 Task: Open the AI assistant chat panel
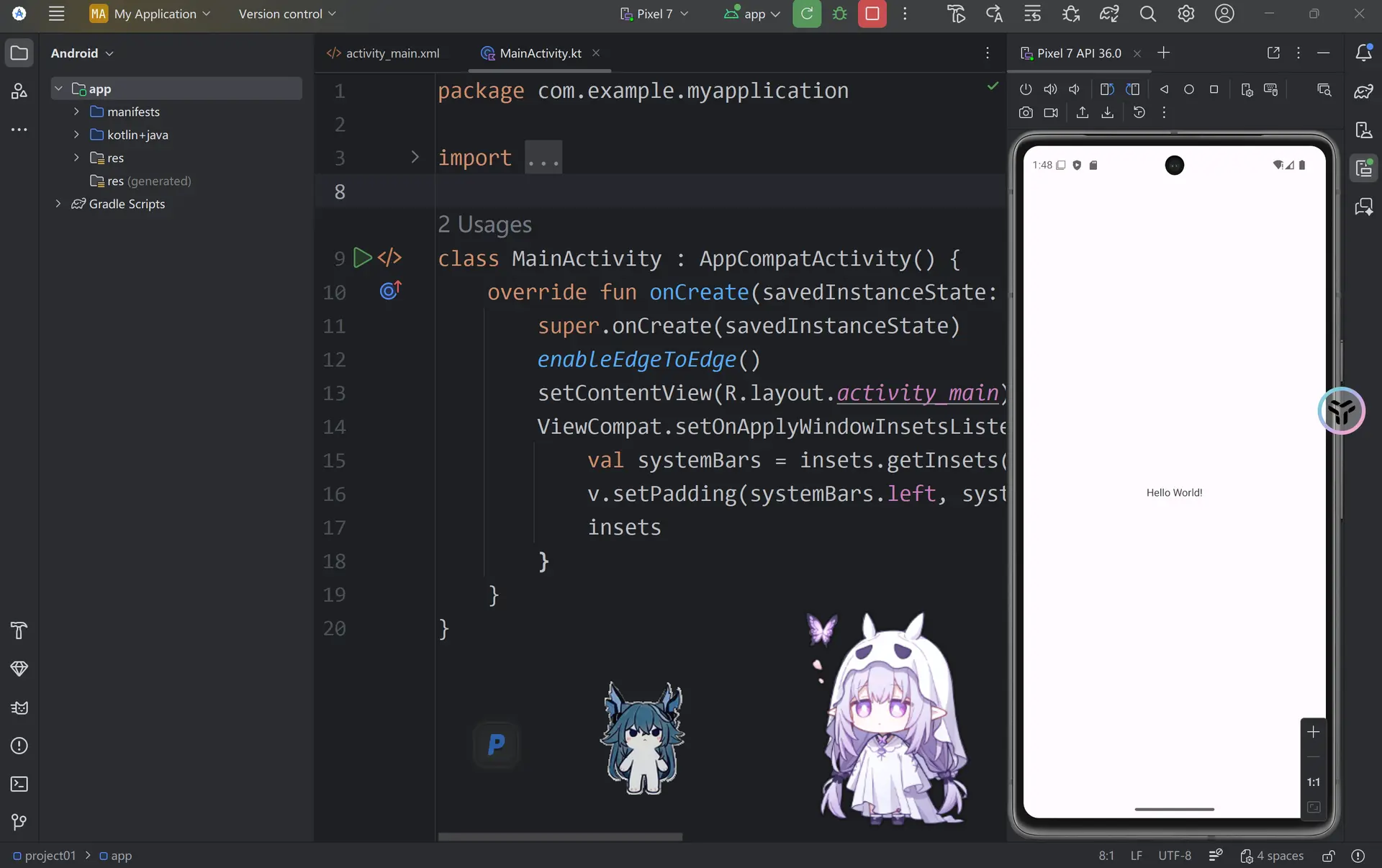click(x=1363, y=207)
